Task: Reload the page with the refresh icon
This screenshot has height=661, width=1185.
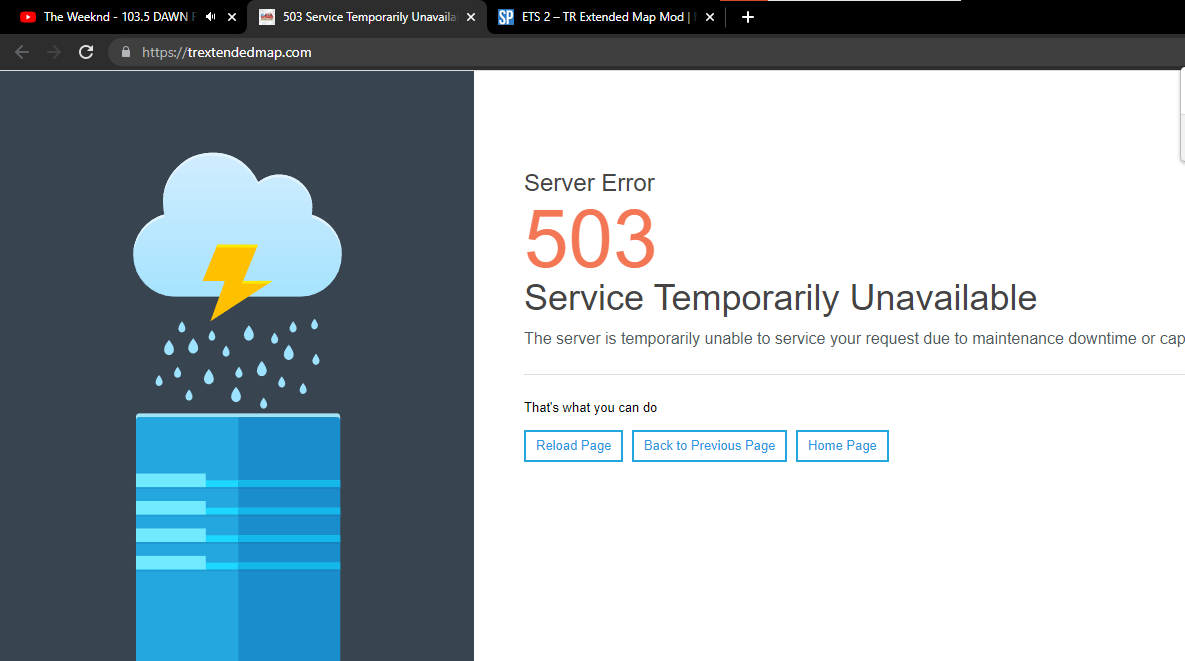Action: [x=86, y=52]
